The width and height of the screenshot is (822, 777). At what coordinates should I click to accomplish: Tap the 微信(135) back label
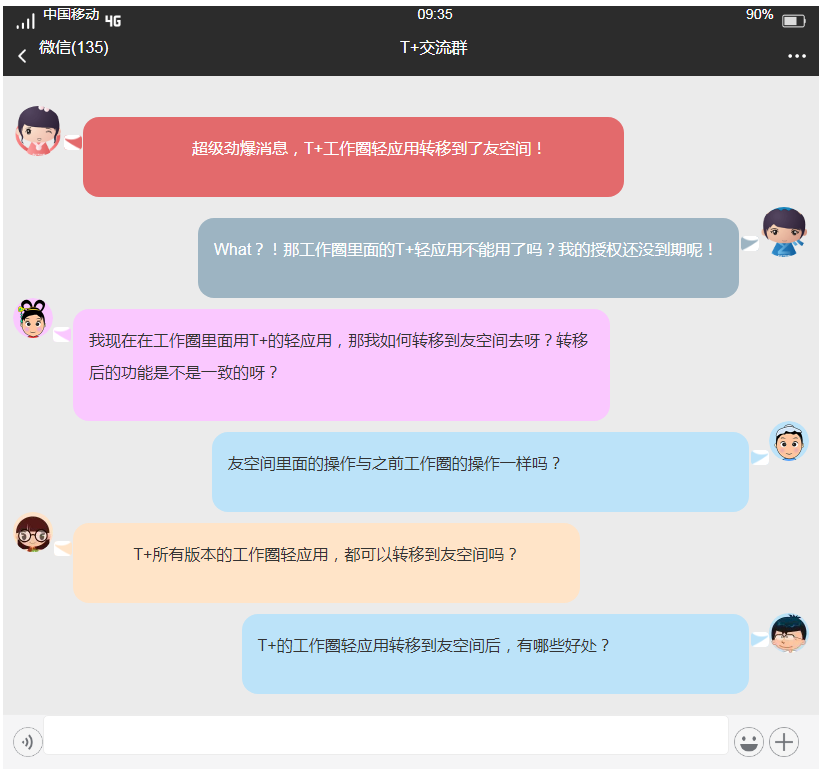(x=74, y=47)
